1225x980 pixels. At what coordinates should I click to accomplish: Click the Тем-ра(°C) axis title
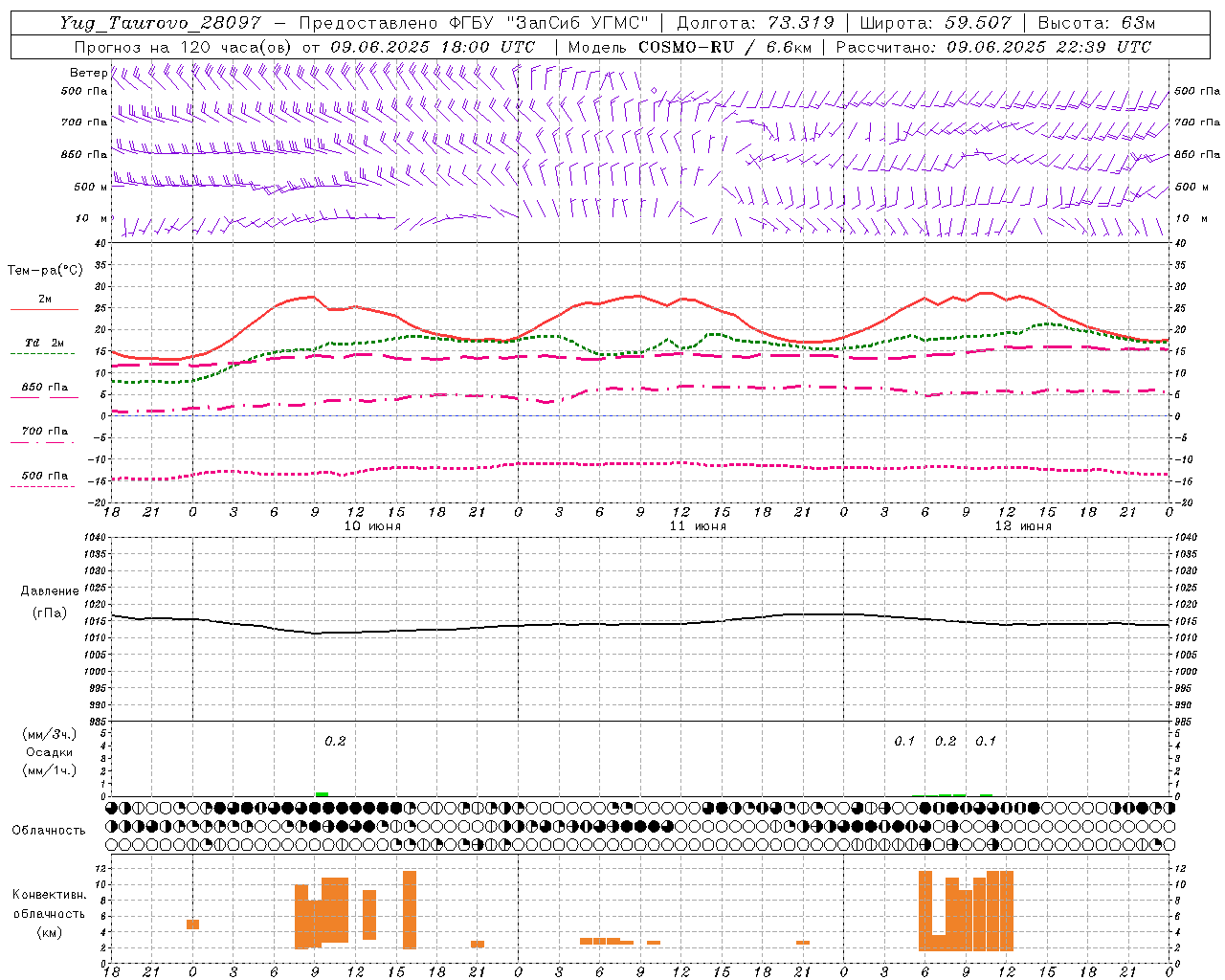point(45,271)
